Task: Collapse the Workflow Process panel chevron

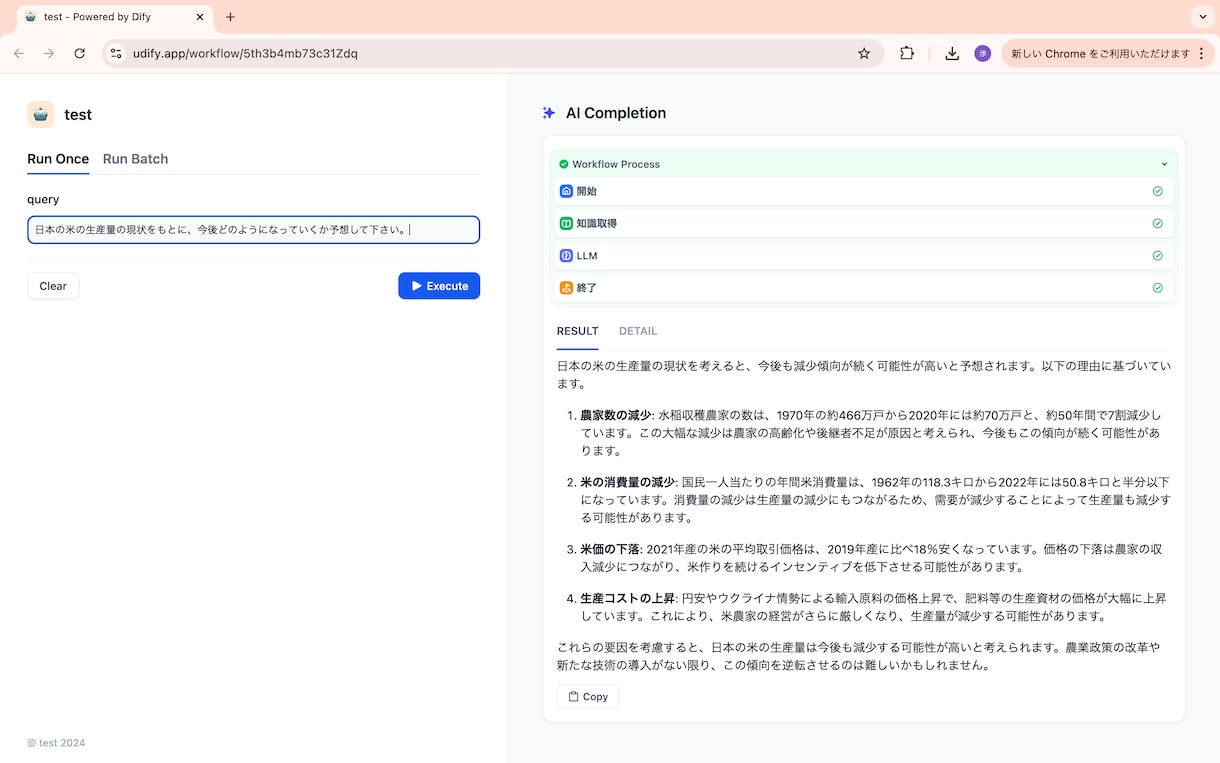Action: tap(1164, 164)
